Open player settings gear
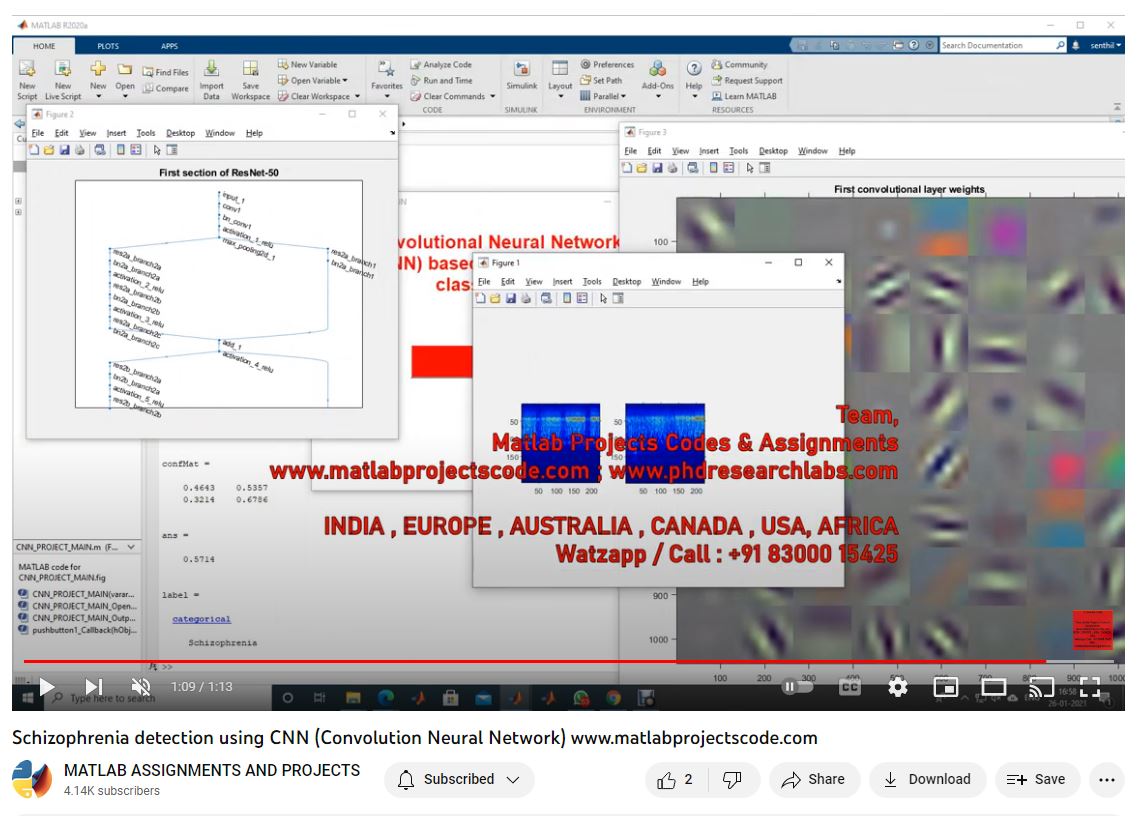 pos(897,686)
